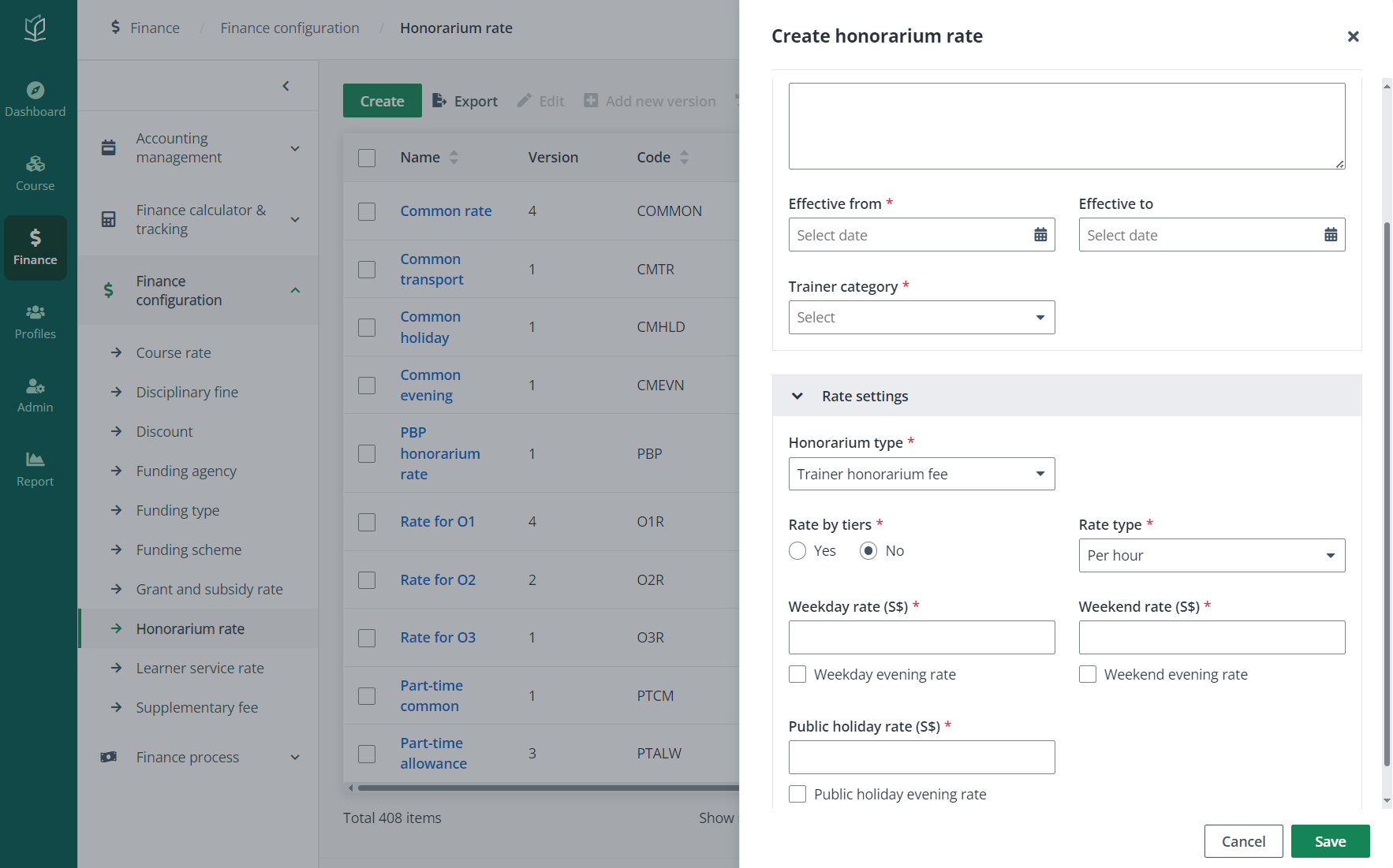This screenshot has height=868, width=1393.
Task: Click the arrow icon beside Course rate
Action: [x=117, y=352]
